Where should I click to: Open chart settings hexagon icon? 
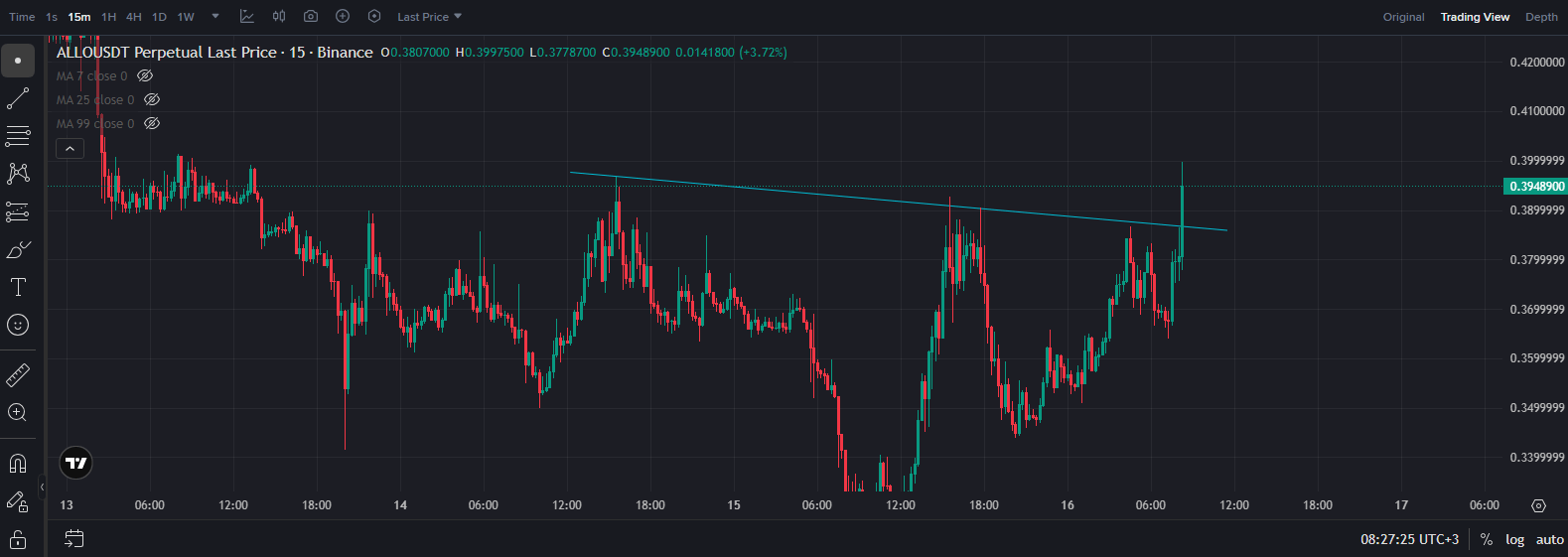(x=374, y=17)
